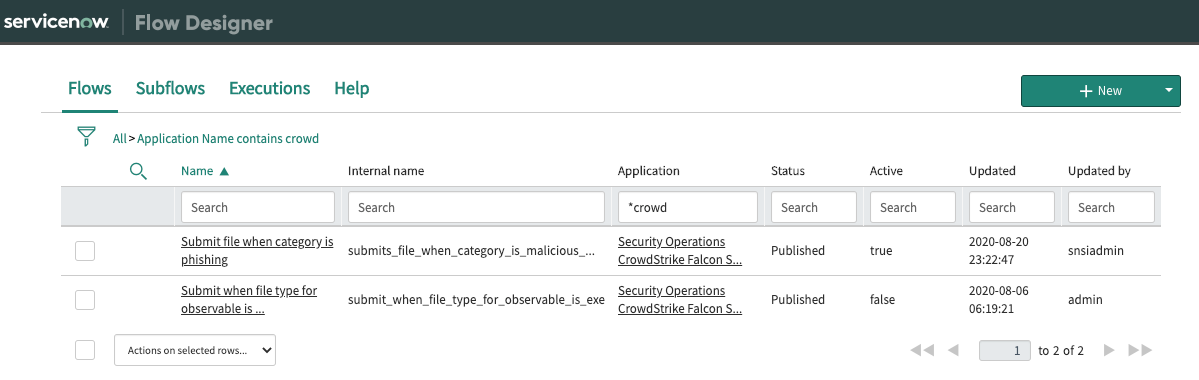Image resolution: width=1199 pixels, height=380 pixels.
Task: Go to the next page arrow
Action: (1110, 350)
